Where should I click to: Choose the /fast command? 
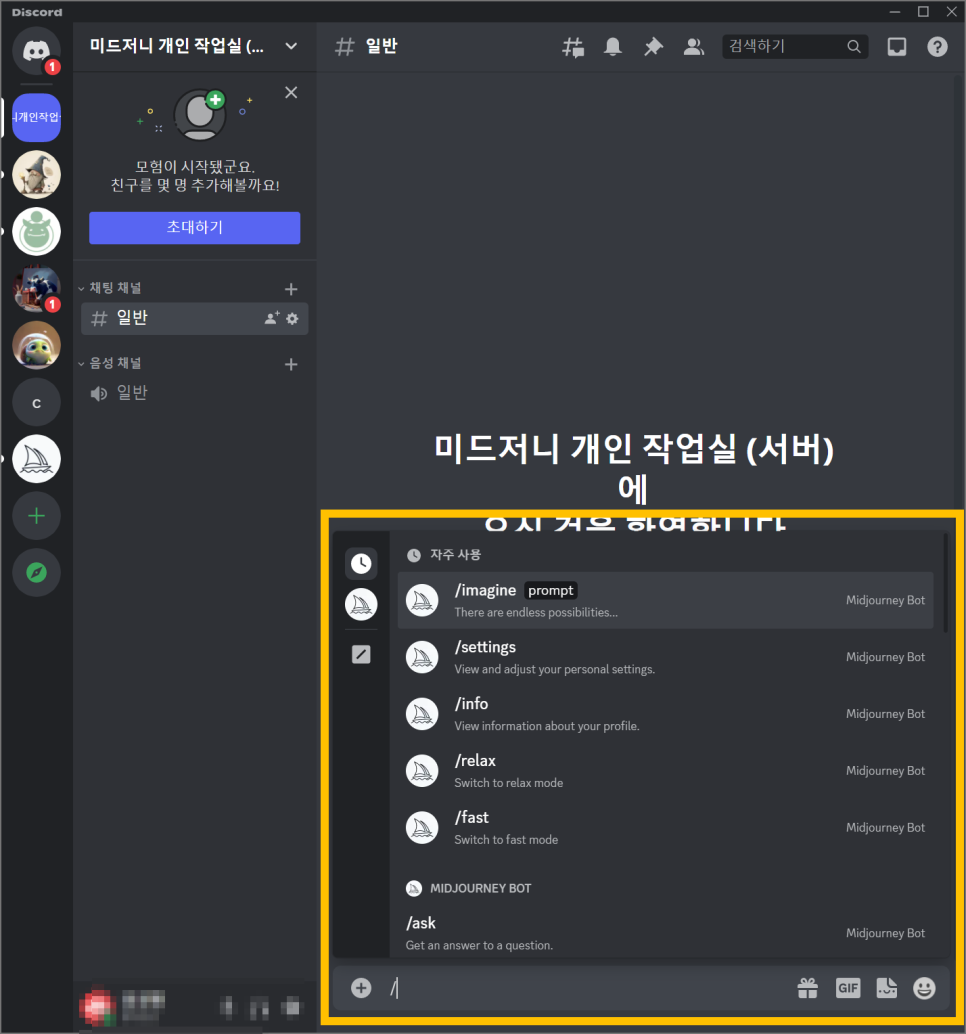click(665, 827)
